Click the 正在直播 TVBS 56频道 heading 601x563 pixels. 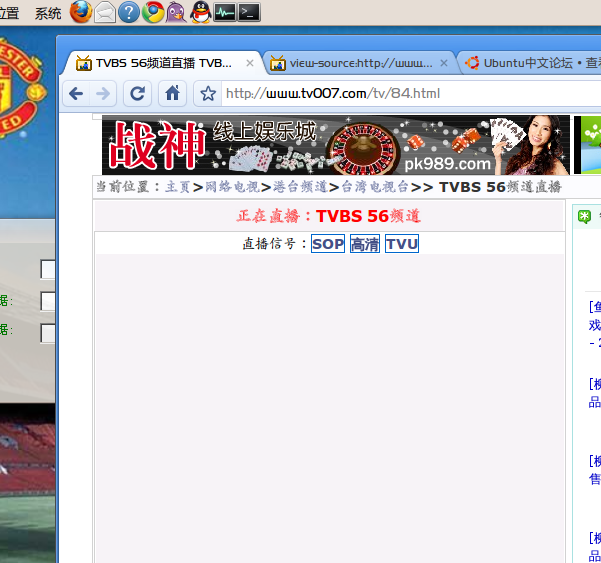329,216
